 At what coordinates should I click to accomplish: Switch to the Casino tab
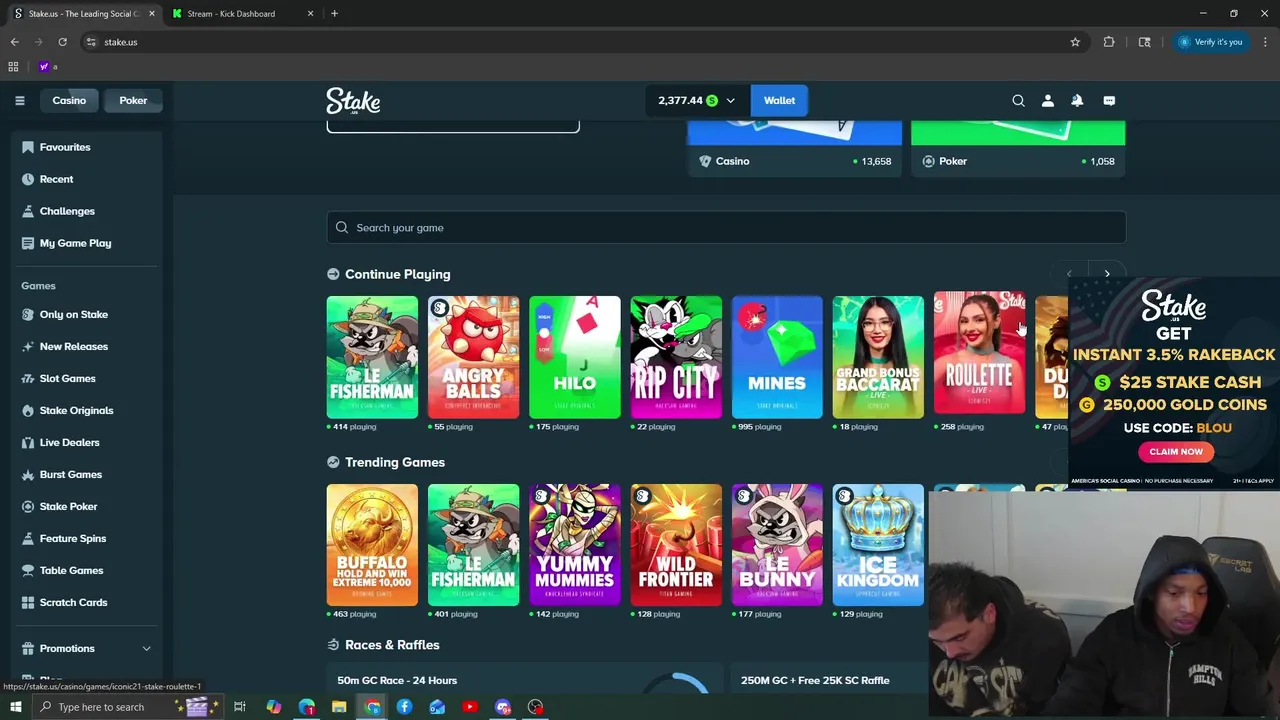[x=69, y=100]
